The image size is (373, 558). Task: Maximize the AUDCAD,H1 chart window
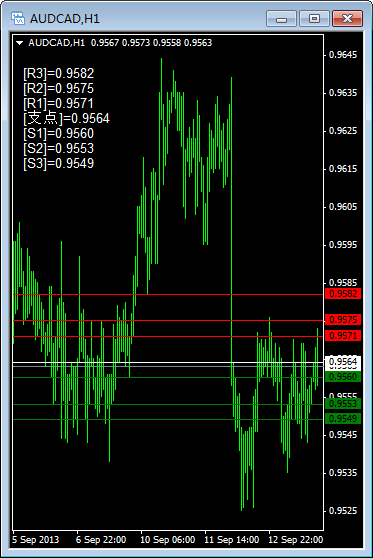click(314, 19)
